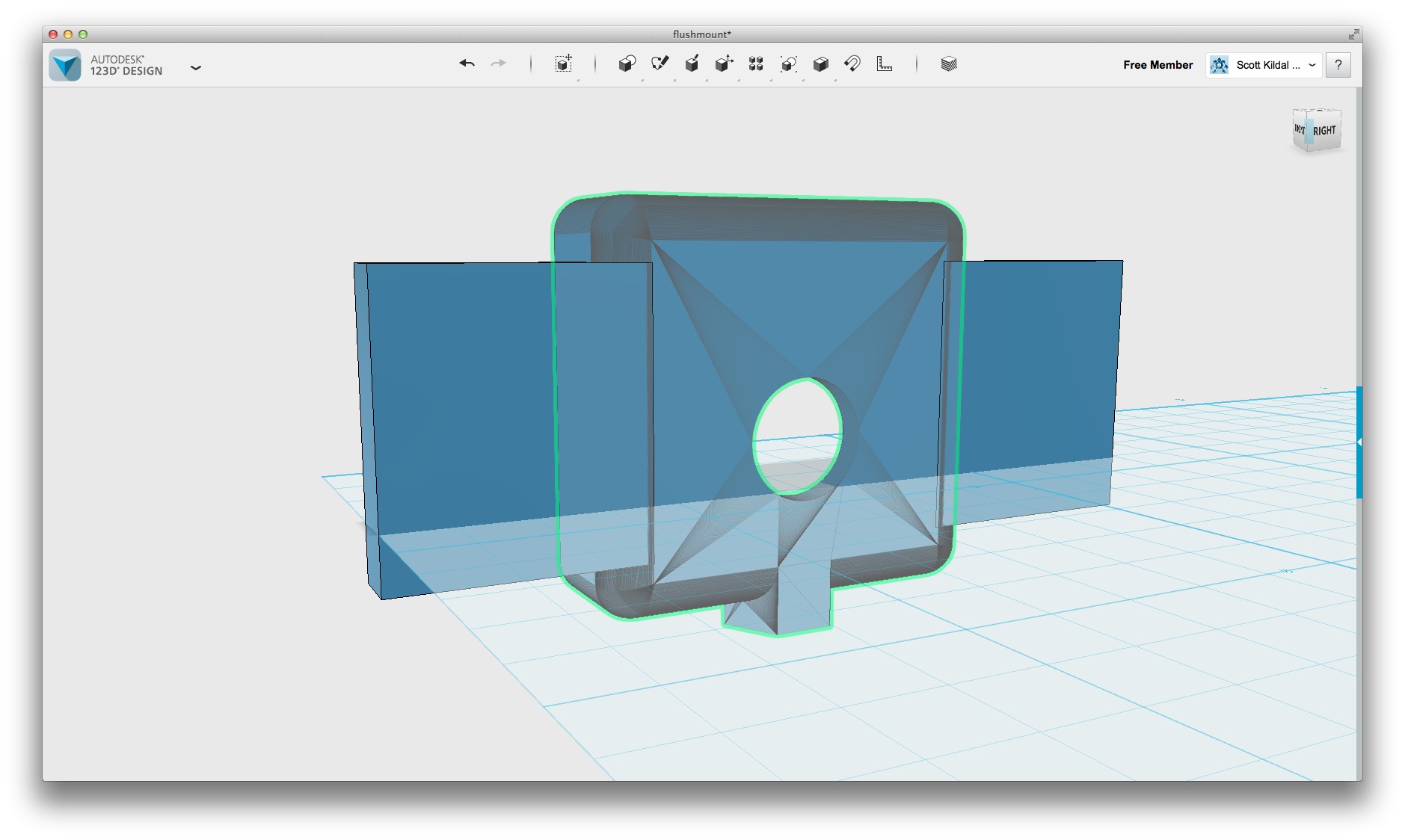Image resolution: width=1405 pixels, height=840 pixels.
Task: Click the Redo arrow
Action: pyautogui.click(x=498, y=64)
